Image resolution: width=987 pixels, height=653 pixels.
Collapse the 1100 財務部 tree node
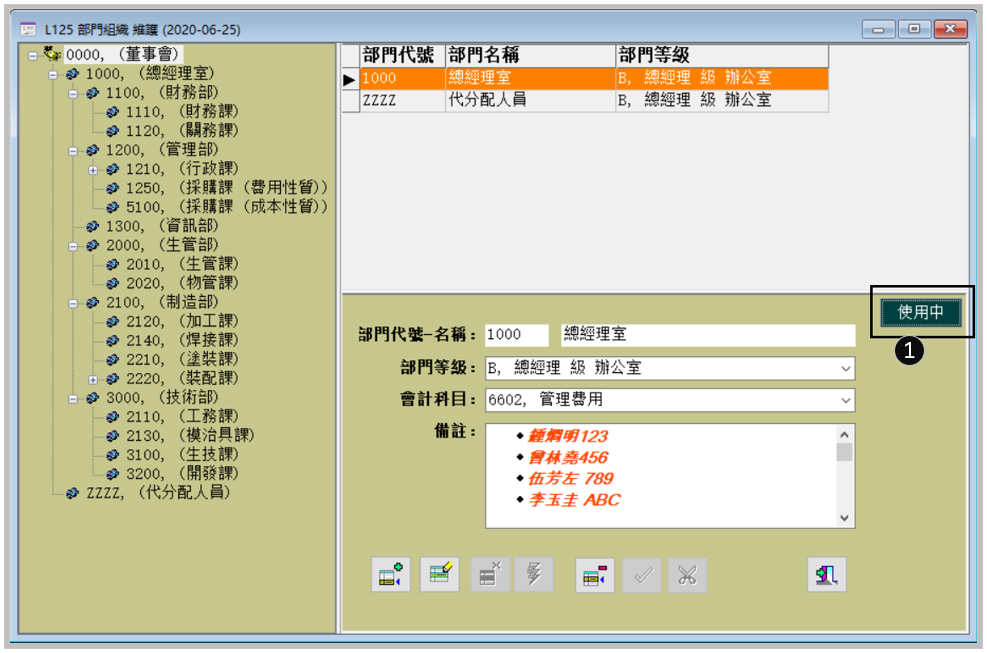coord(73,94)
